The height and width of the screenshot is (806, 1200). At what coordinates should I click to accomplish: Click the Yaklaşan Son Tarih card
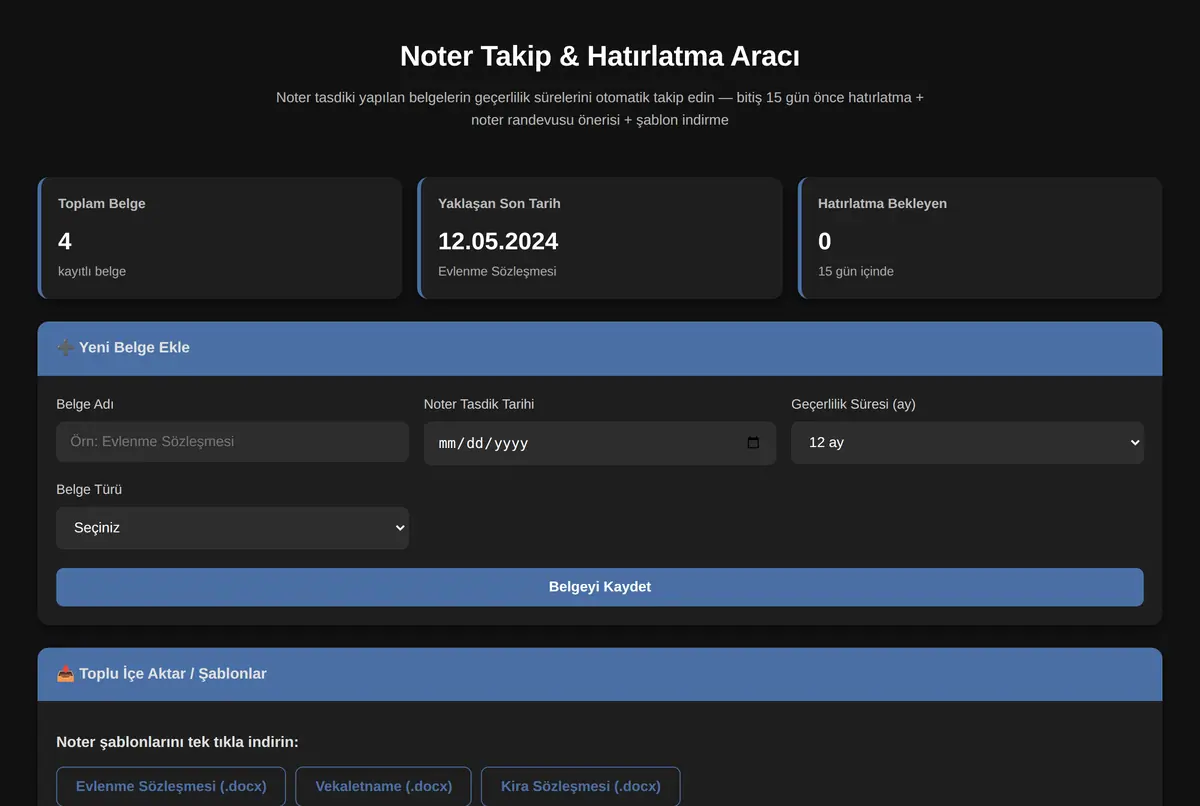600,238
